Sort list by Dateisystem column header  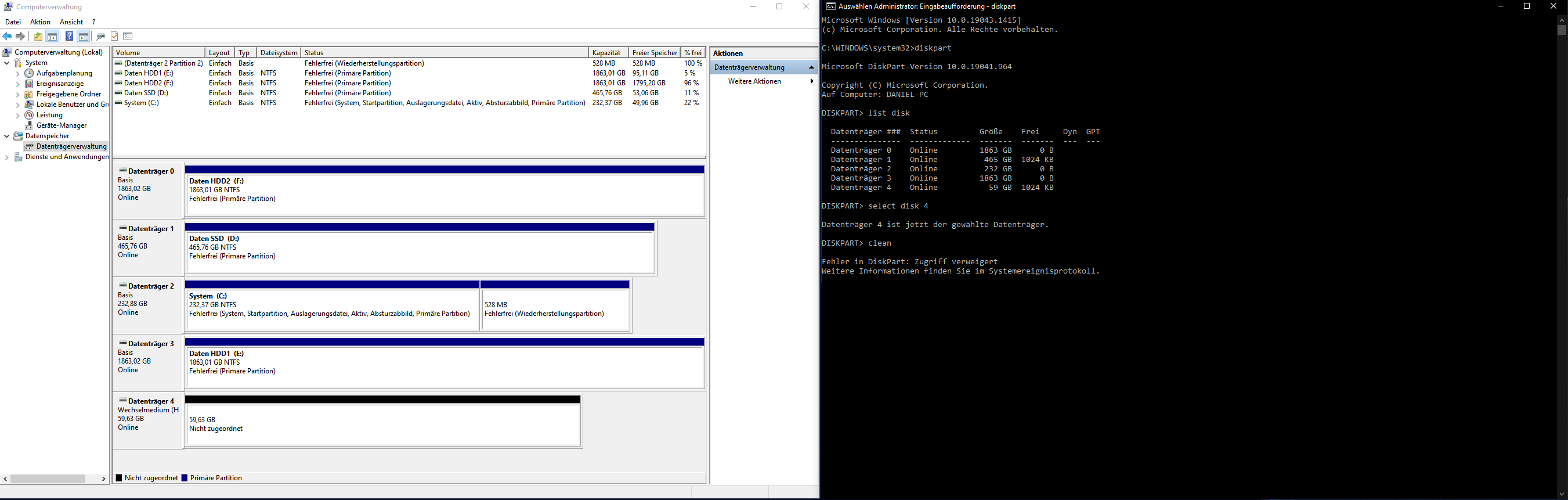coord(279,53)
